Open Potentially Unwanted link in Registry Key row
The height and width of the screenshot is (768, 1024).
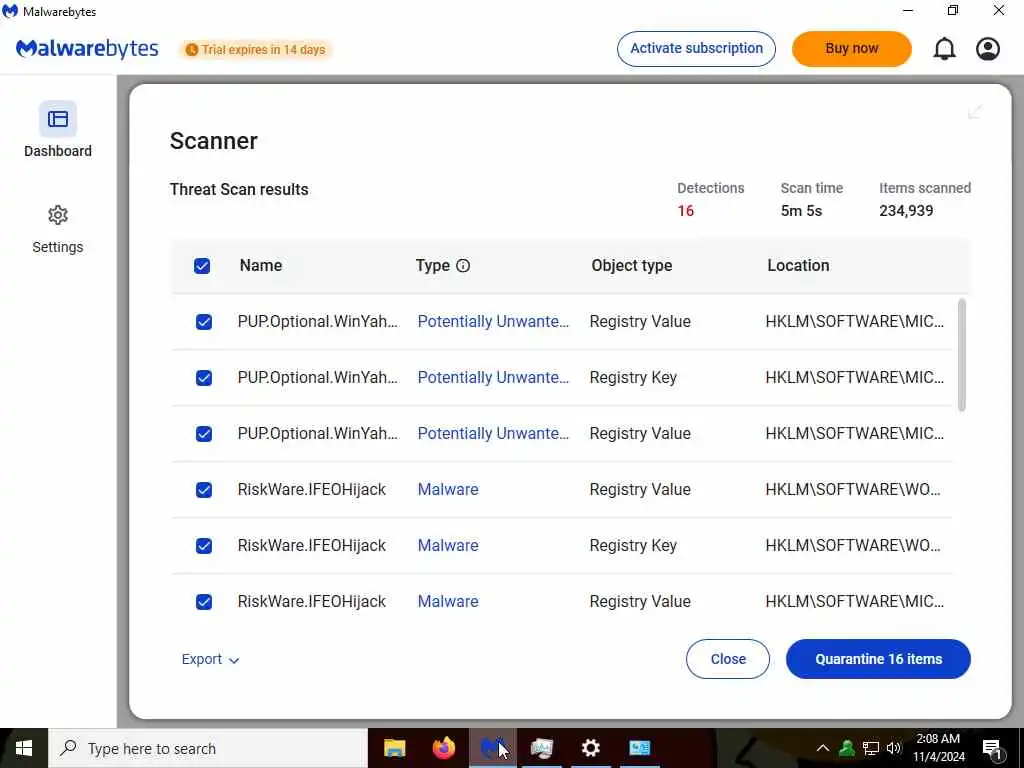click(x=493, y=377)
